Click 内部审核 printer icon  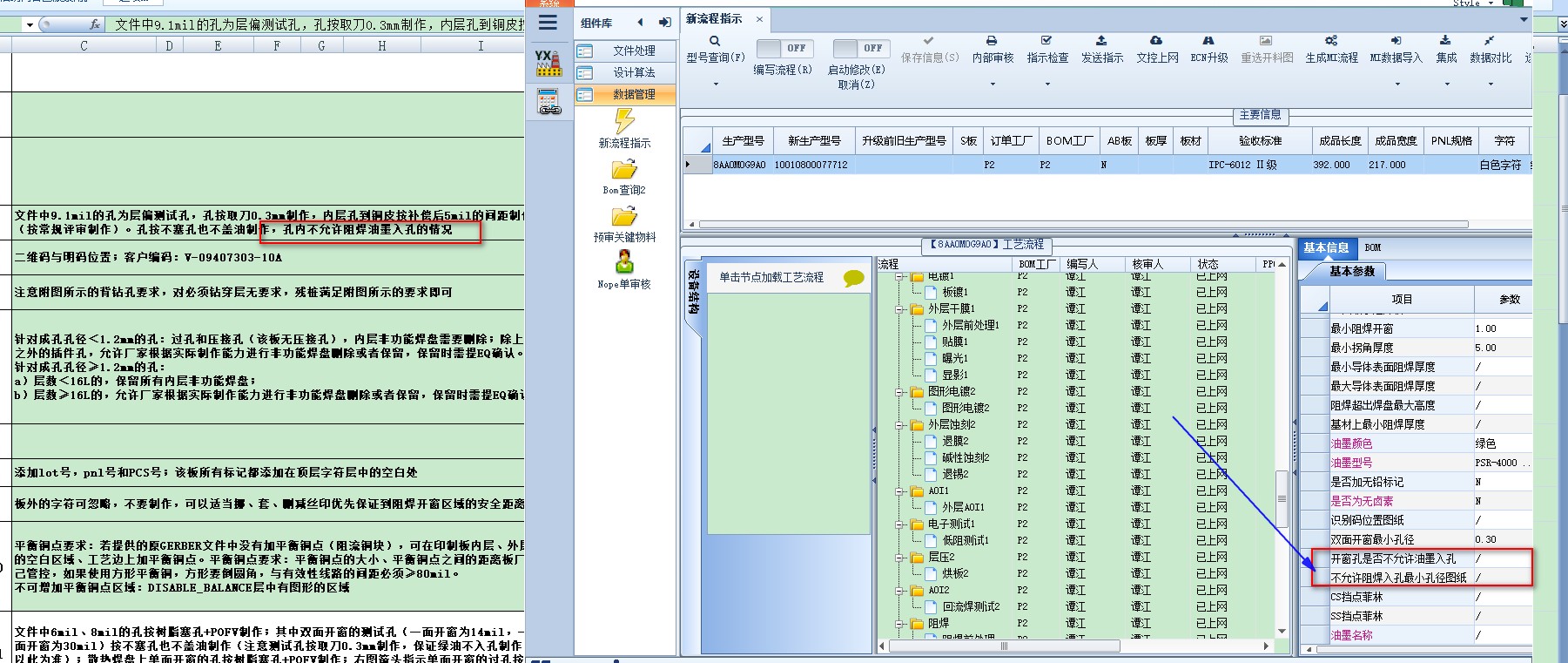(992, 41)
